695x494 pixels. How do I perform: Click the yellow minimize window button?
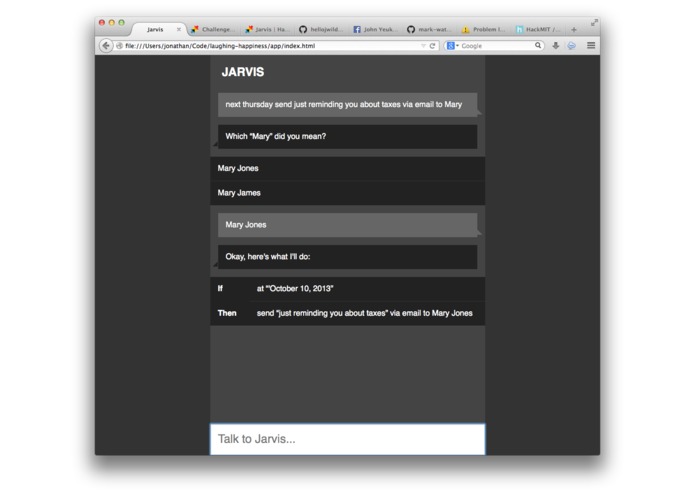point(112,22)
